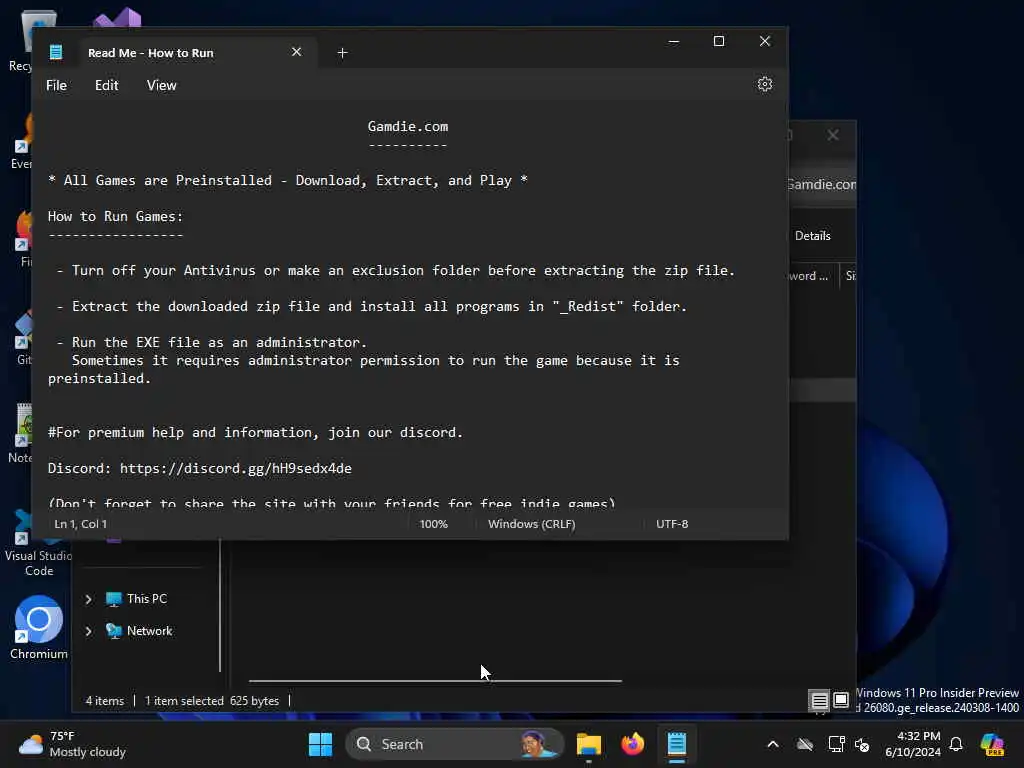Open Firefox from taskbar
Viewport: 1024px width, 768px height.
pos(632,744)
